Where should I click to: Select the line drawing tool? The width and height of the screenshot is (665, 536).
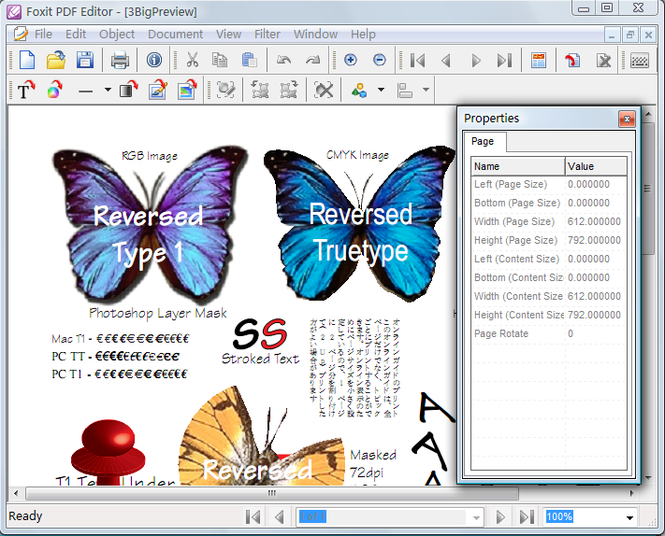tap(86, 90)
